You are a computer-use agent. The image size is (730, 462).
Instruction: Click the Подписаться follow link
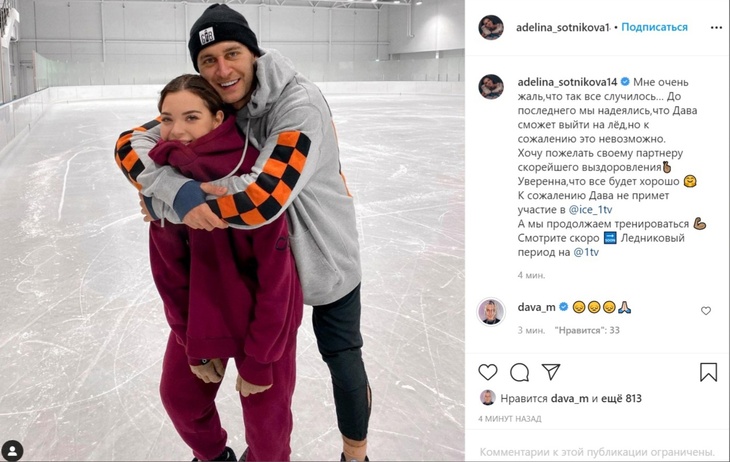(654, 27)
